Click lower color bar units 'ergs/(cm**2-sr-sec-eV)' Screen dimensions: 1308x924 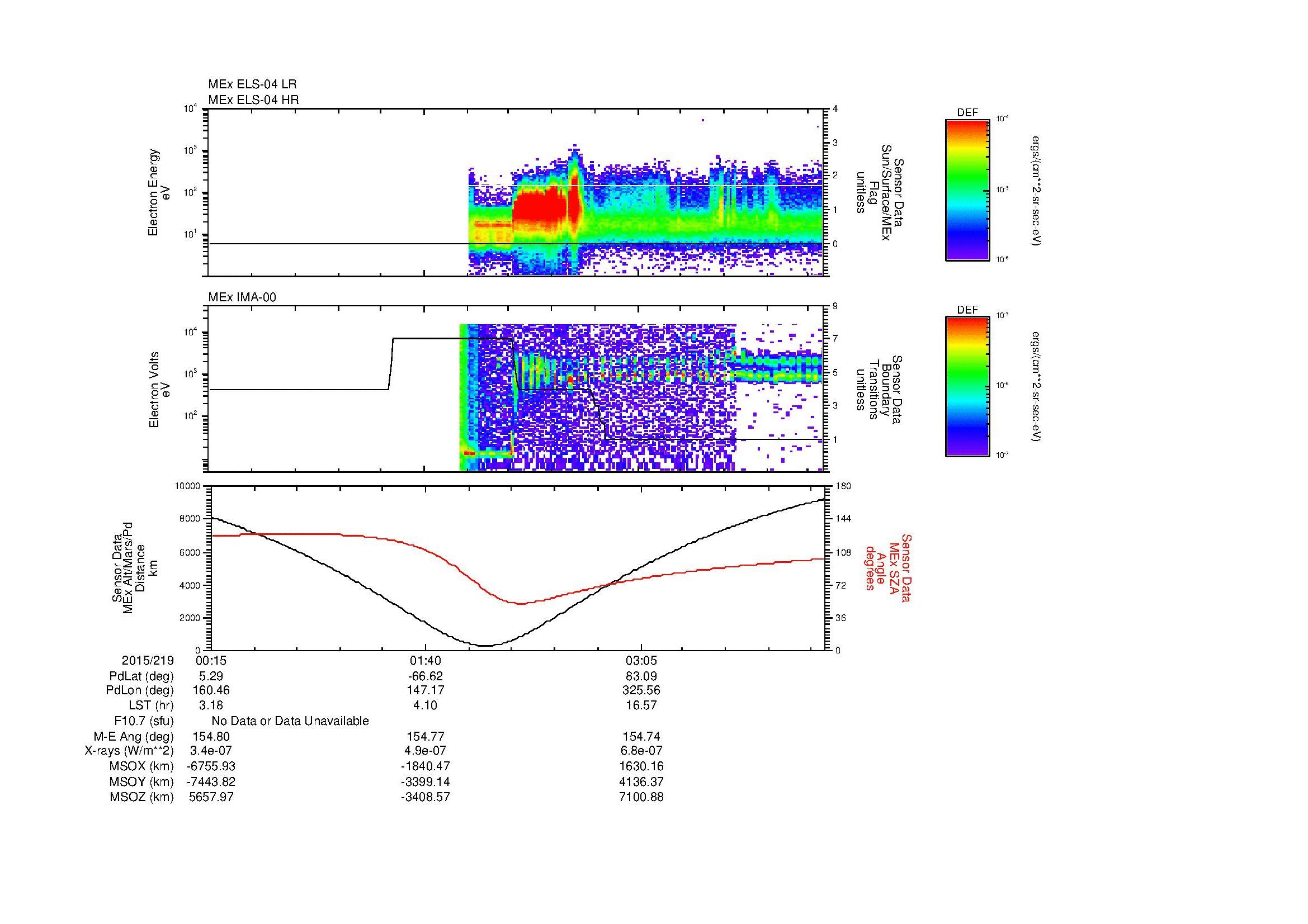1037,387
